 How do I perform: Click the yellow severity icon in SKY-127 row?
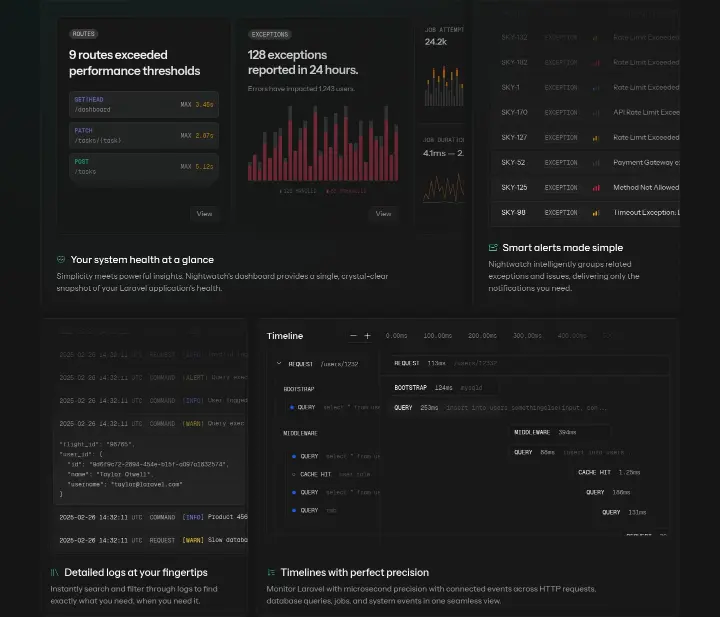pyautogui.click(x=596, y=138)
